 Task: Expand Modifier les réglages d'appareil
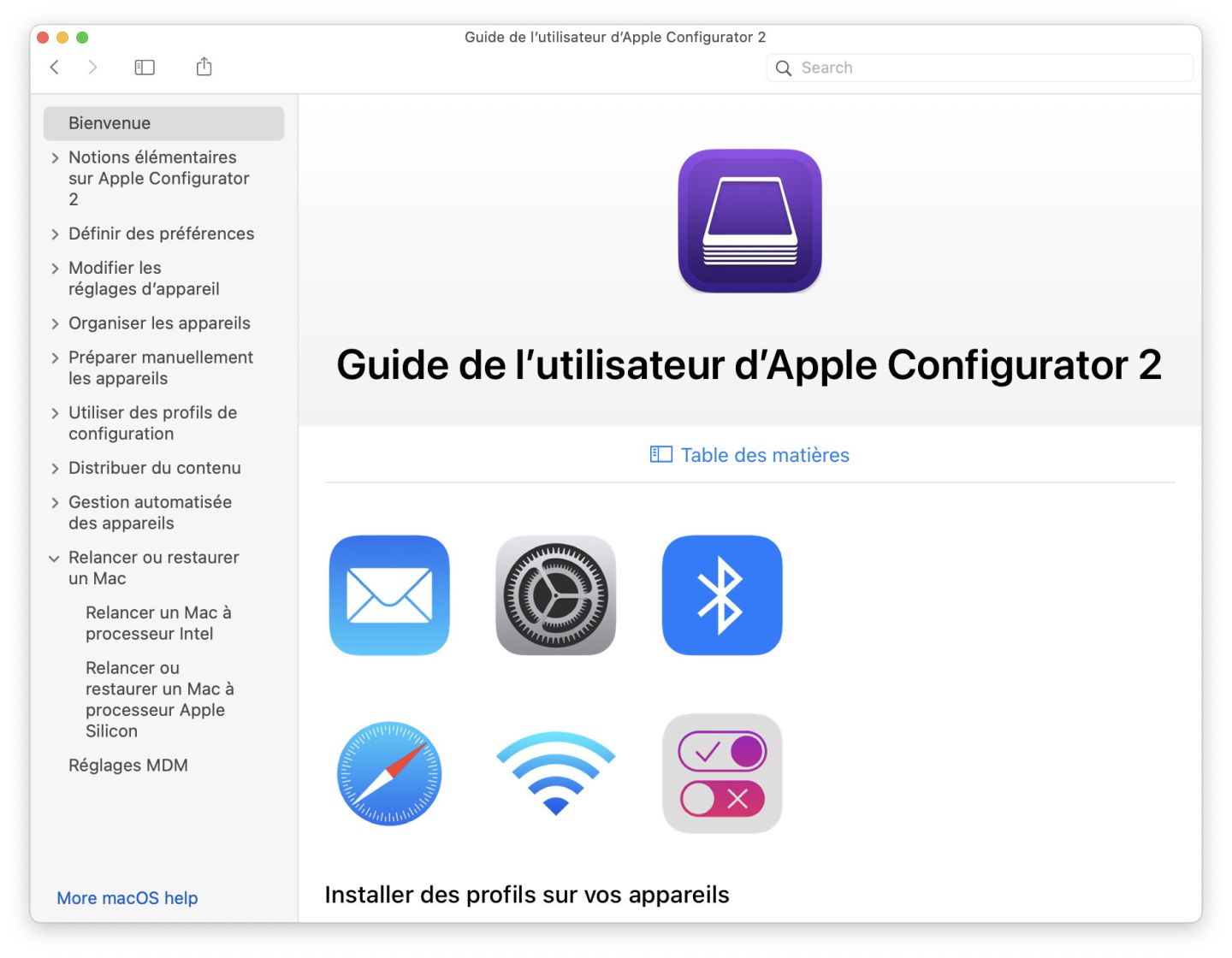pyautogui.click(x=55, y=269)
